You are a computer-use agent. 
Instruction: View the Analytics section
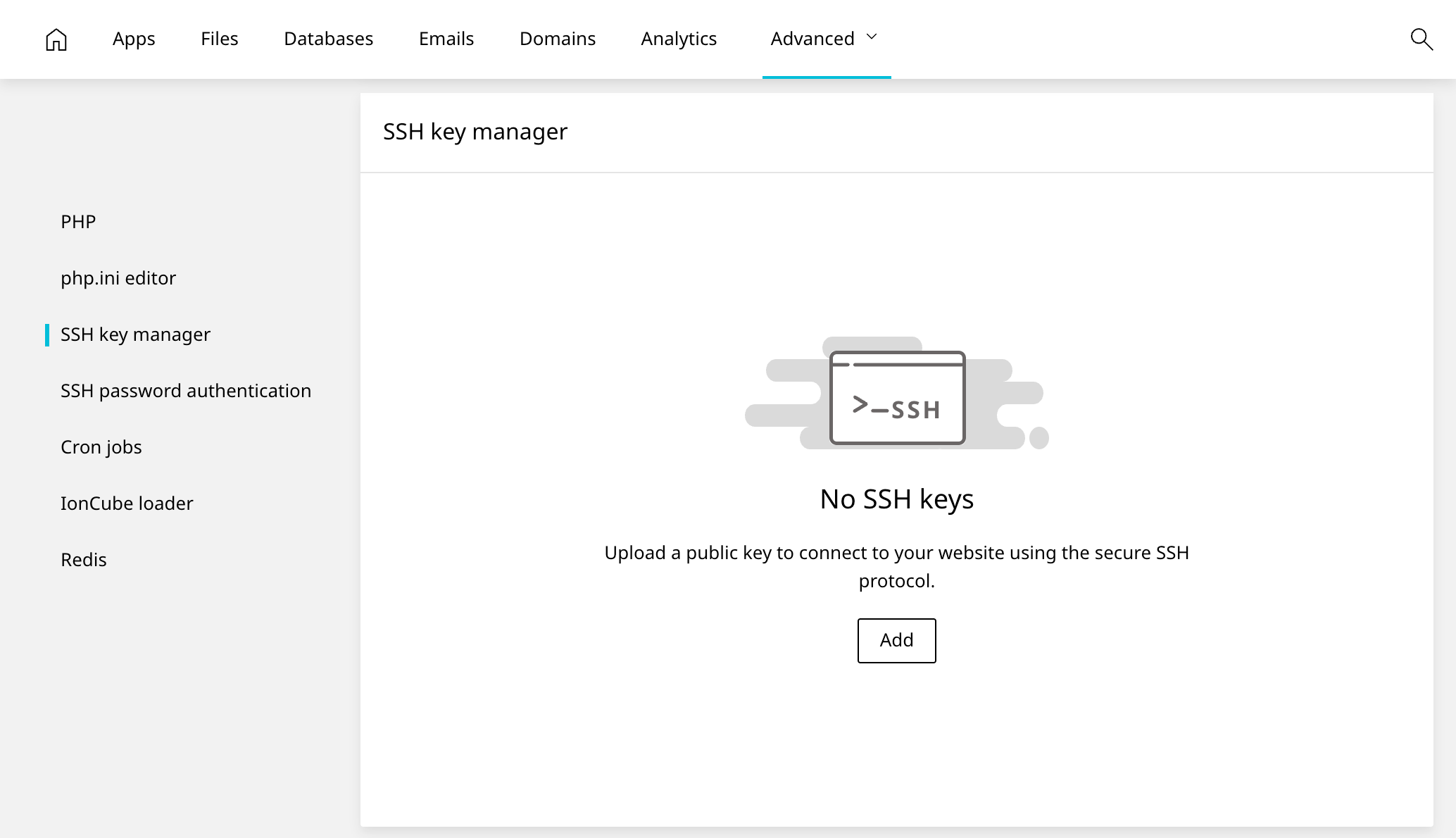(679, 39)
